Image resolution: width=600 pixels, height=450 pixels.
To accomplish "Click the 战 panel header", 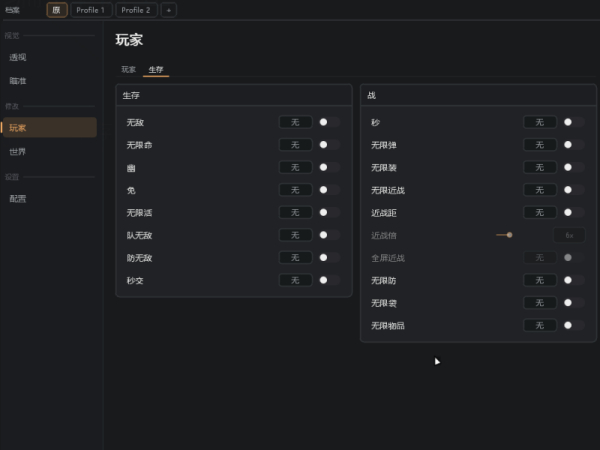I will (478, 95).
